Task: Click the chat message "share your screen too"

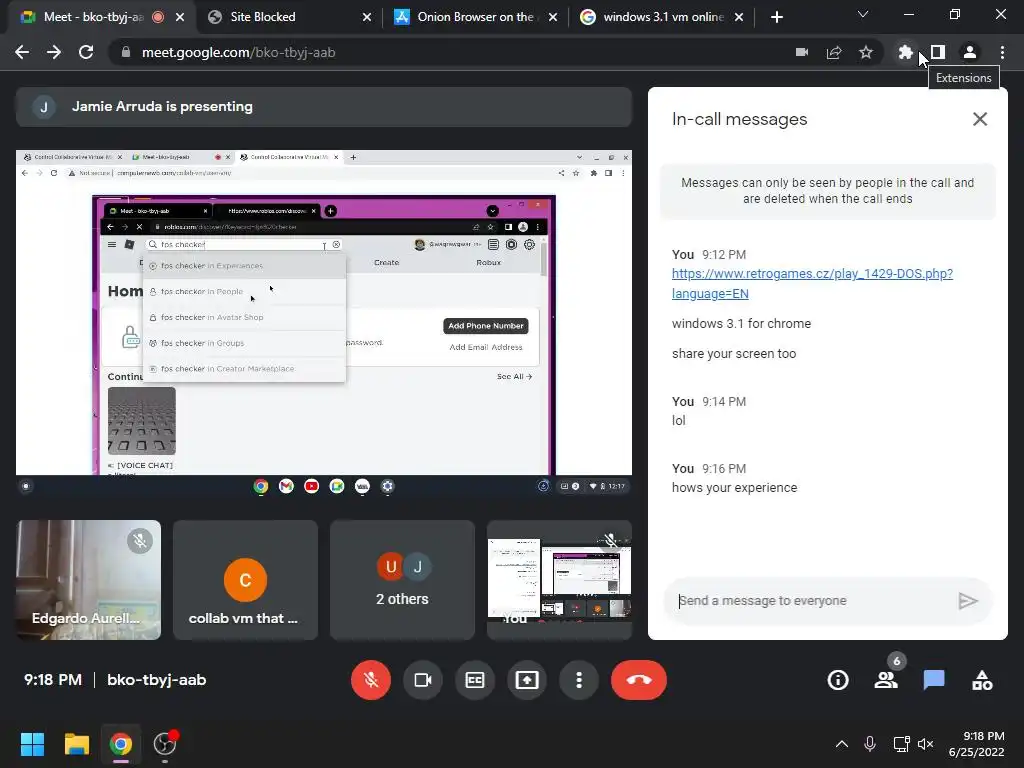Action: (x=734, y=354)
